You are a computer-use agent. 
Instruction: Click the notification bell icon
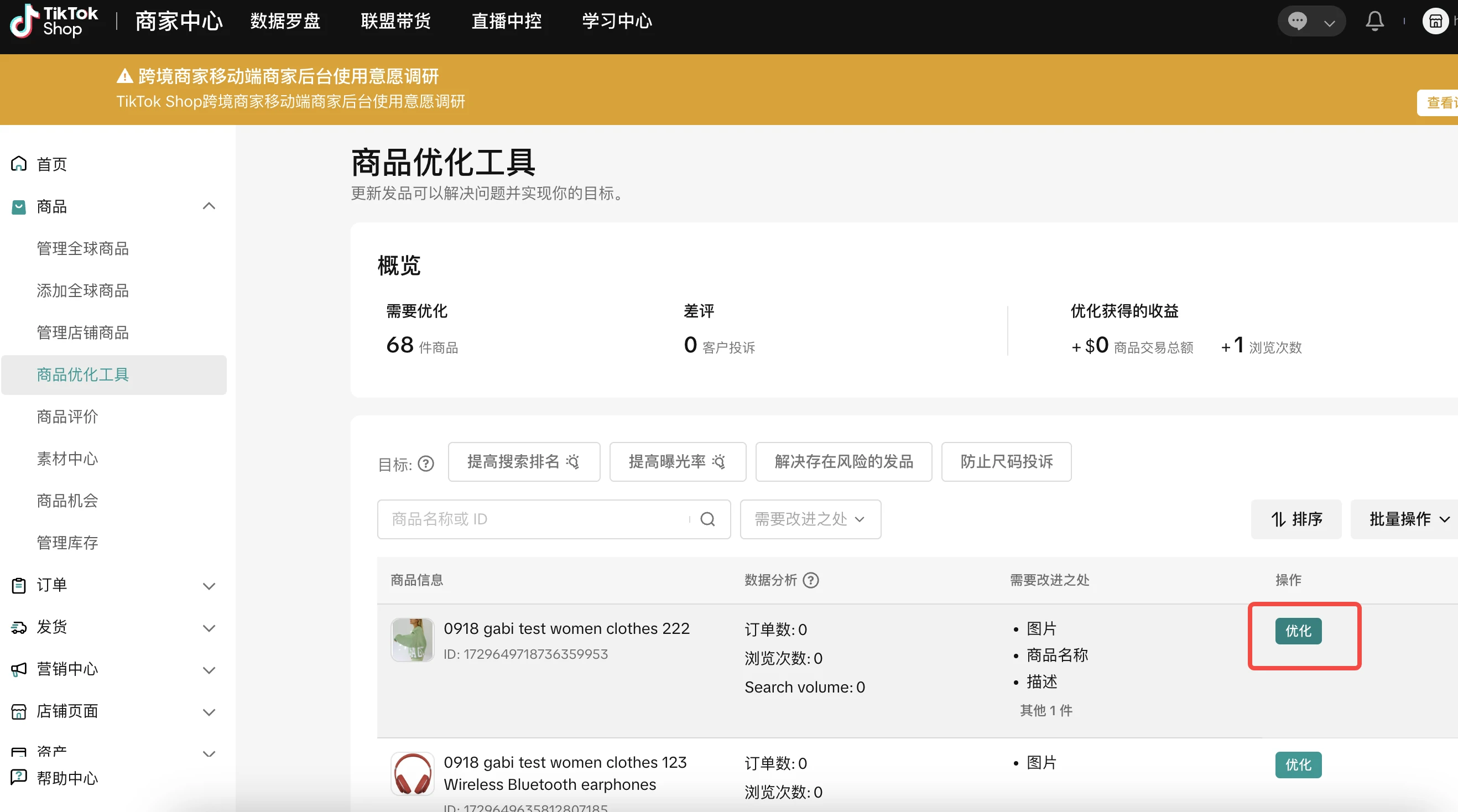coord(1374,20)
